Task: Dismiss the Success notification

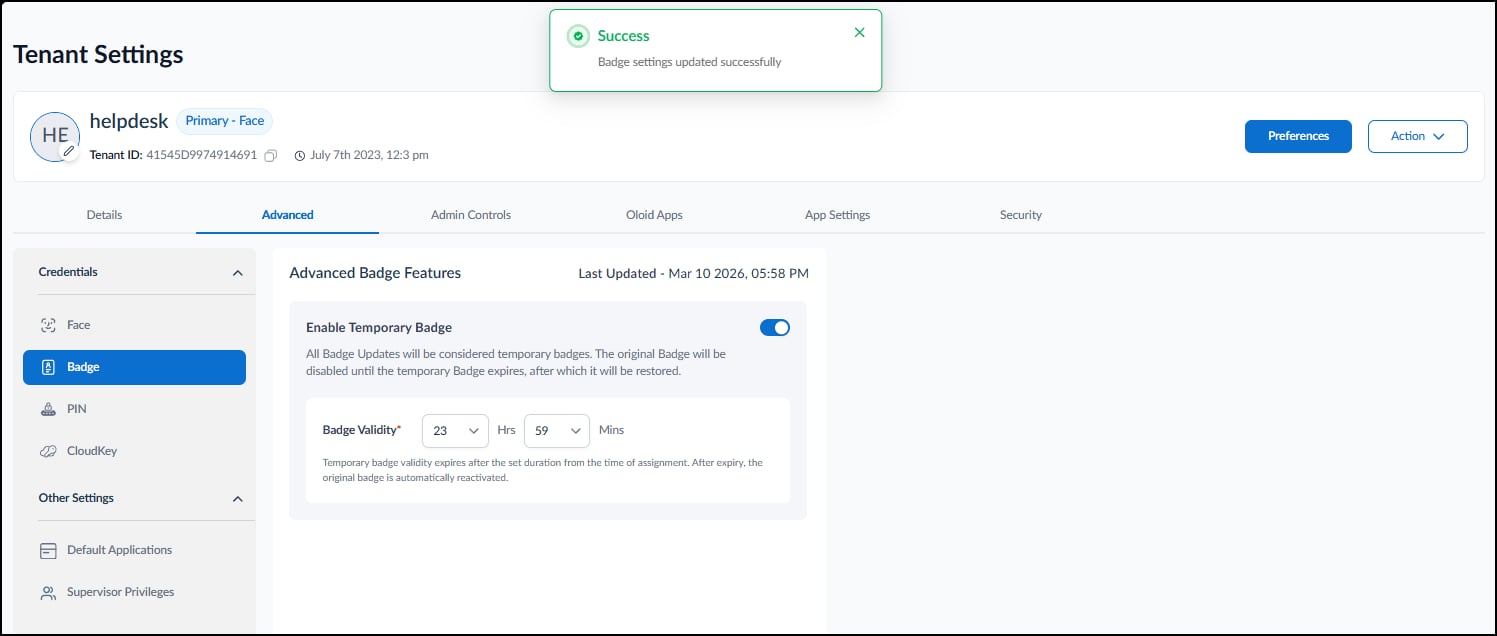Action: coord(860,33)
